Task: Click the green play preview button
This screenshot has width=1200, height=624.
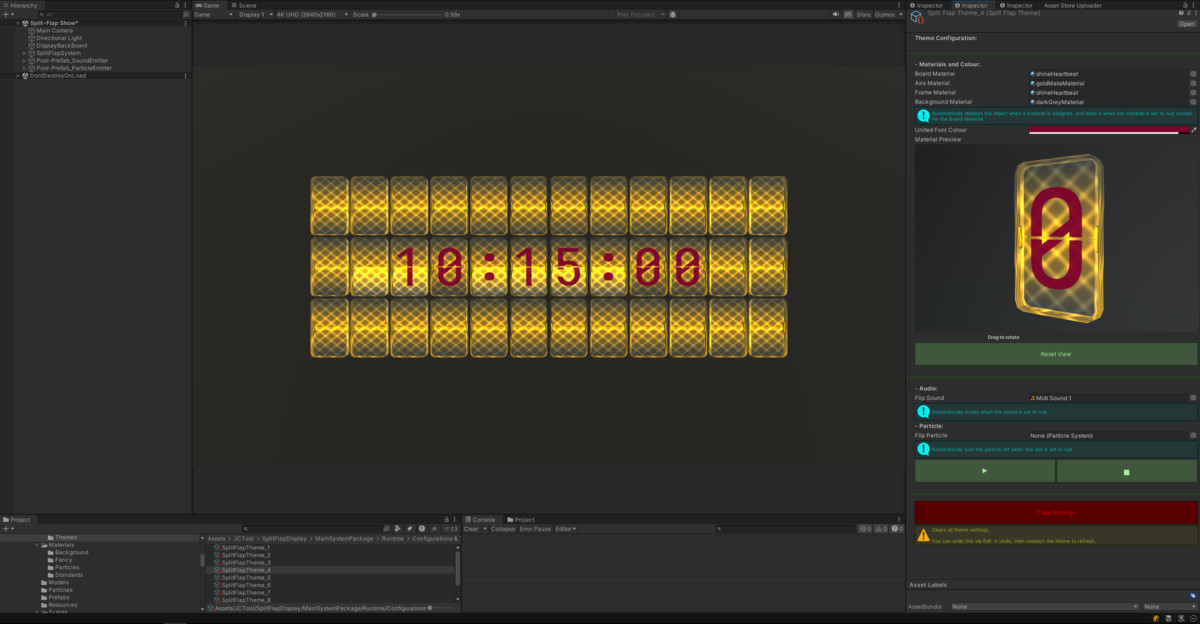Action: click(985, 471)
